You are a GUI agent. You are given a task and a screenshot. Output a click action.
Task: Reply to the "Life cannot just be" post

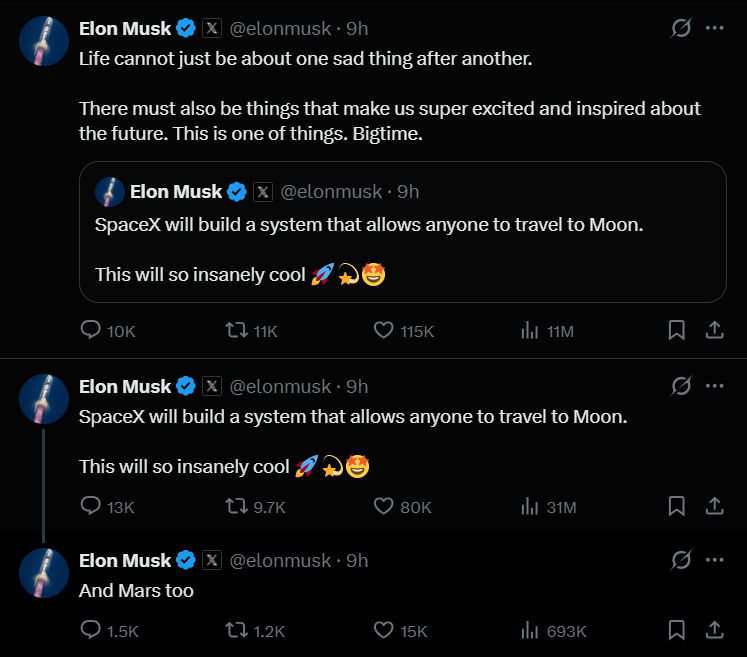coord(91,331)
